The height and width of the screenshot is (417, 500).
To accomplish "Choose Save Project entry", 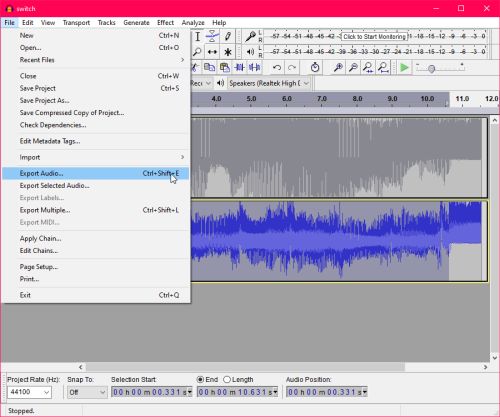I will (96, 88).
